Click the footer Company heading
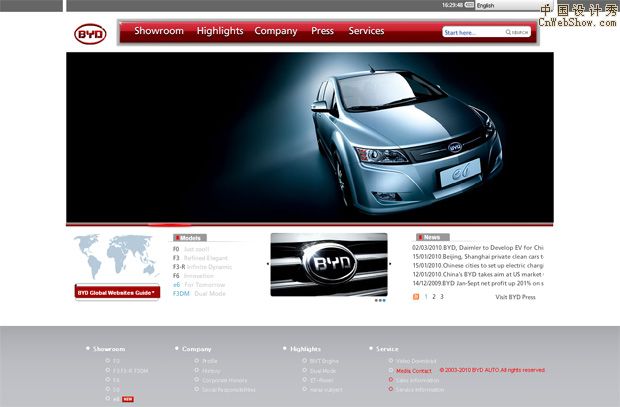 [x=197, y=349]
